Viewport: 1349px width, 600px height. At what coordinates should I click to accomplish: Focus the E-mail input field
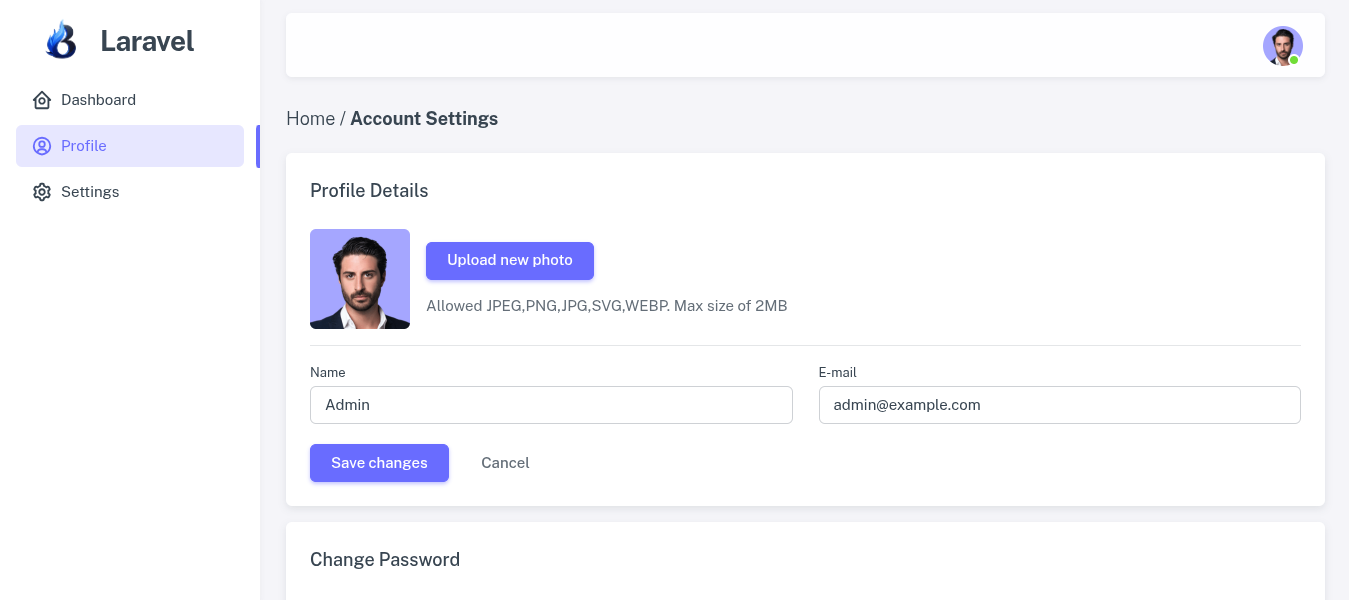tap(1060, 405)
